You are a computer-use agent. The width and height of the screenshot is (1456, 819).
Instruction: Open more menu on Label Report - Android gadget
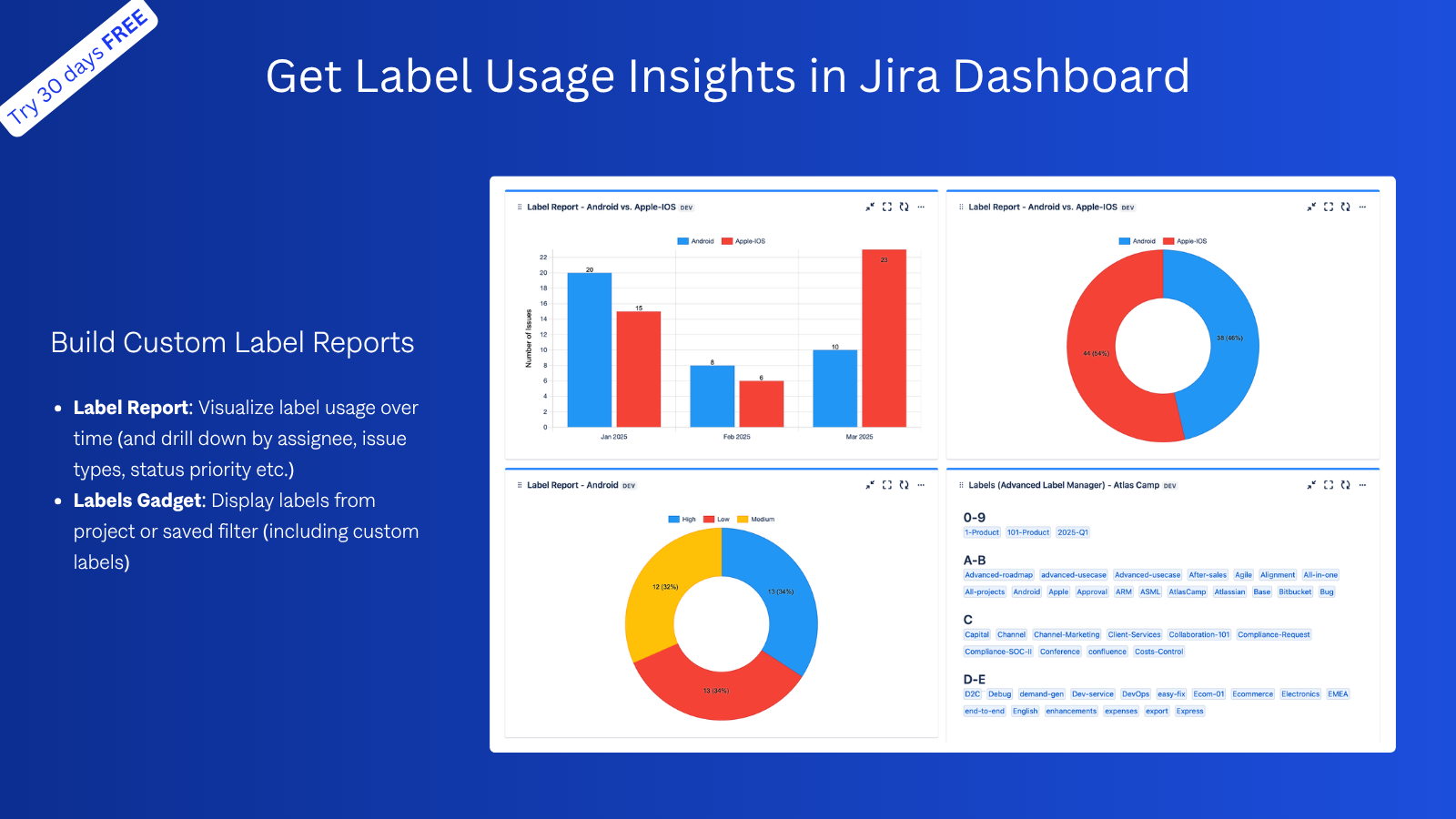[x=921, y=485]
